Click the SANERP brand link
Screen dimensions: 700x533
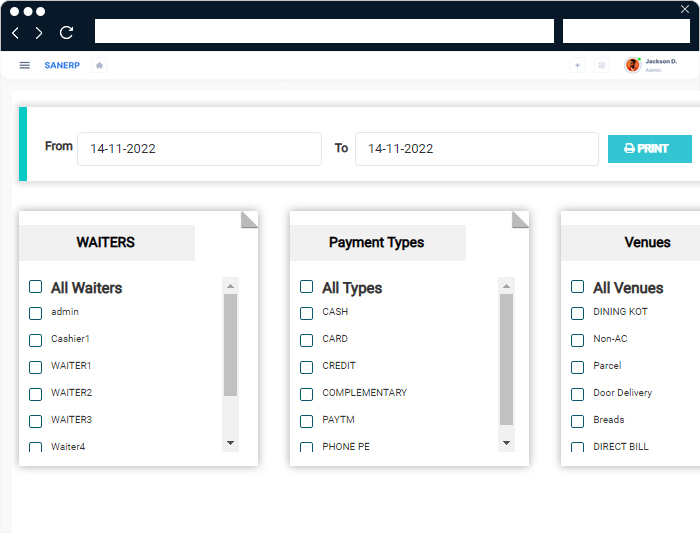point(62,65)
